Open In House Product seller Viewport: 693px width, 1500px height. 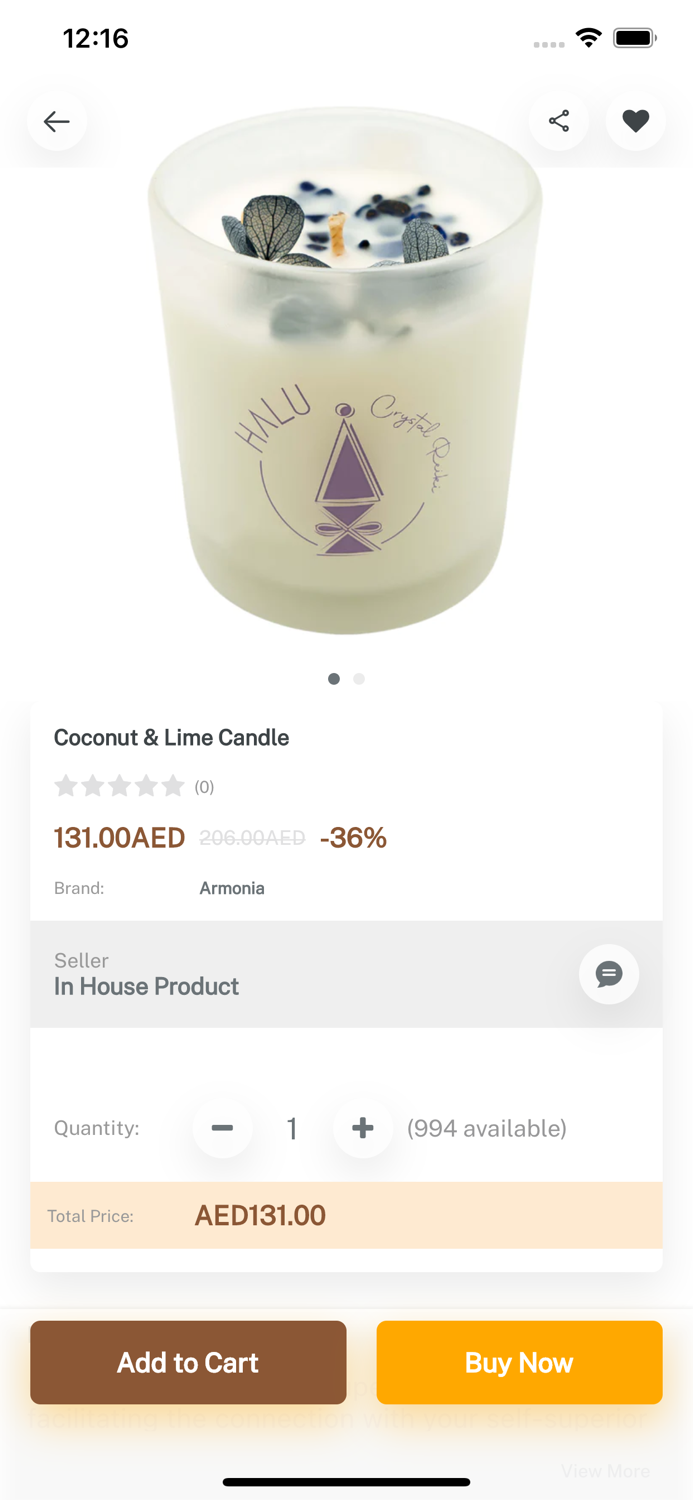click(146, 986)
